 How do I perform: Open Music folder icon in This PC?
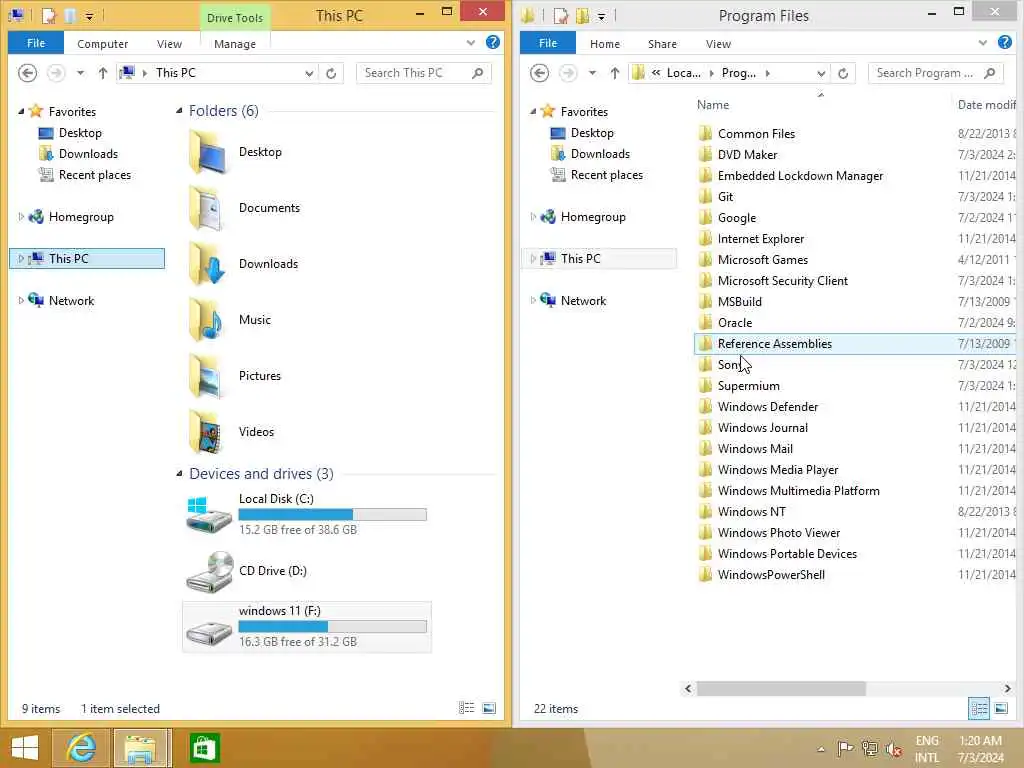coord(208,320)
